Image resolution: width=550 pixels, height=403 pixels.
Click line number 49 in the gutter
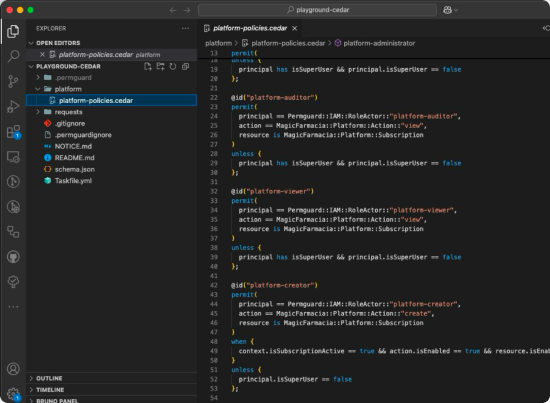(214, 351)
